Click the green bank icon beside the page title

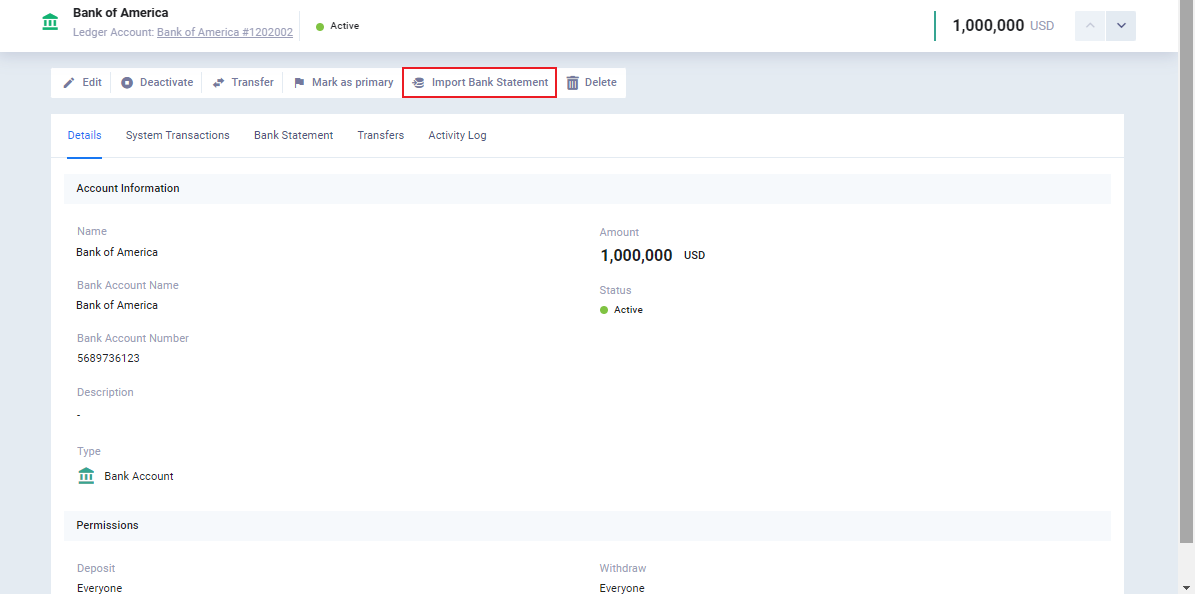pyautogui.click(x=50, y=22)
